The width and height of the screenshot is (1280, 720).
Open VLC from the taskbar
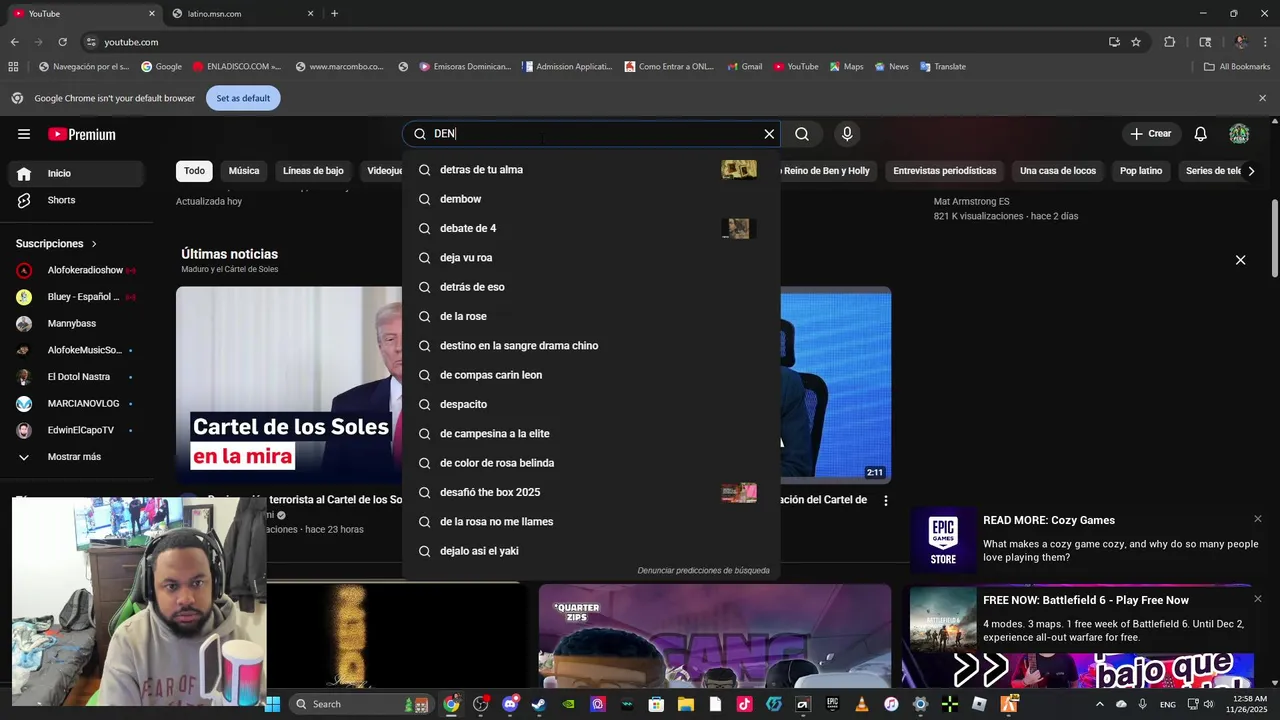(862, 704)
